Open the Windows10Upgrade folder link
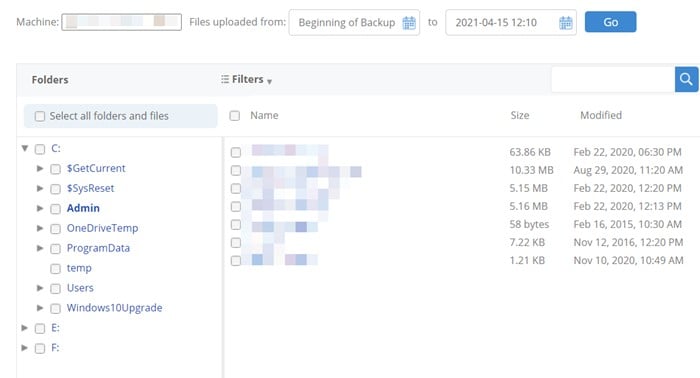Image resolution: width=700 pixels, height=378 pixels. pos(114,308)
